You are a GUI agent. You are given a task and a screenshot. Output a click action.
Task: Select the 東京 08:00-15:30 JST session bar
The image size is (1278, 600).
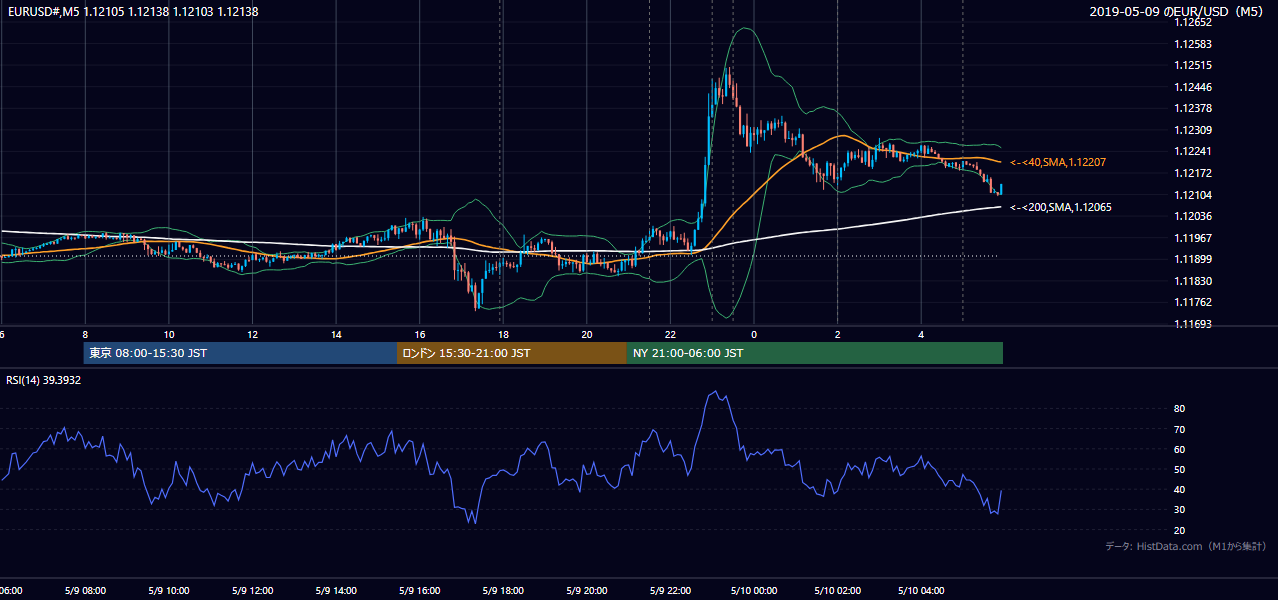coord(240,353)
